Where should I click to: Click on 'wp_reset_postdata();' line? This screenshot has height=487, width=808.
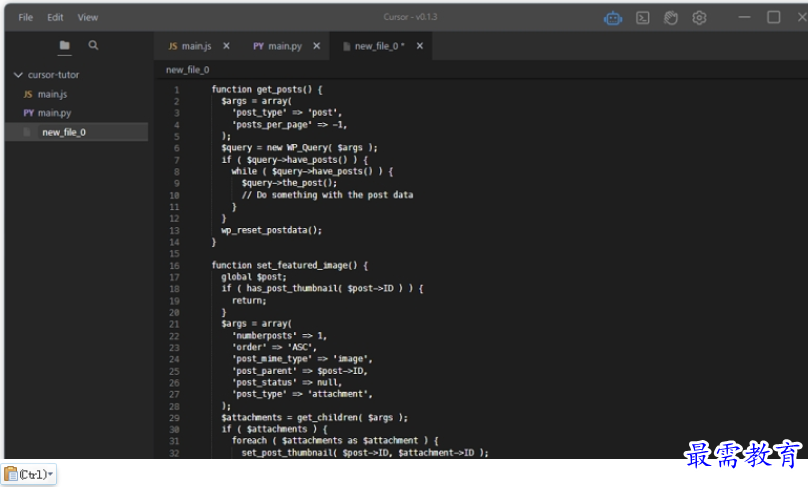click(x=272, y=230)
